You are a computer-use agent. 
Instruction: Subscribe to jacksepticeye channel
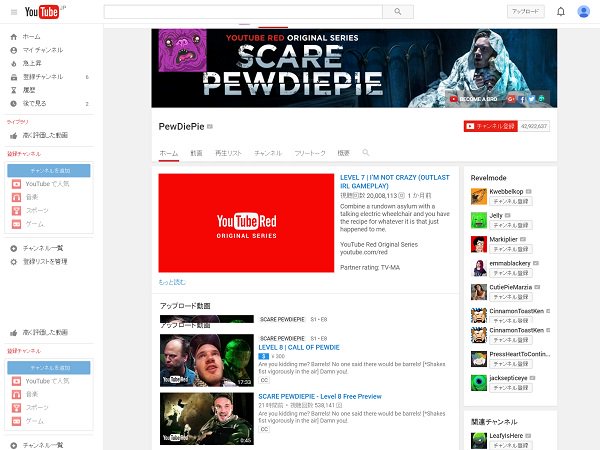(511, 388)
